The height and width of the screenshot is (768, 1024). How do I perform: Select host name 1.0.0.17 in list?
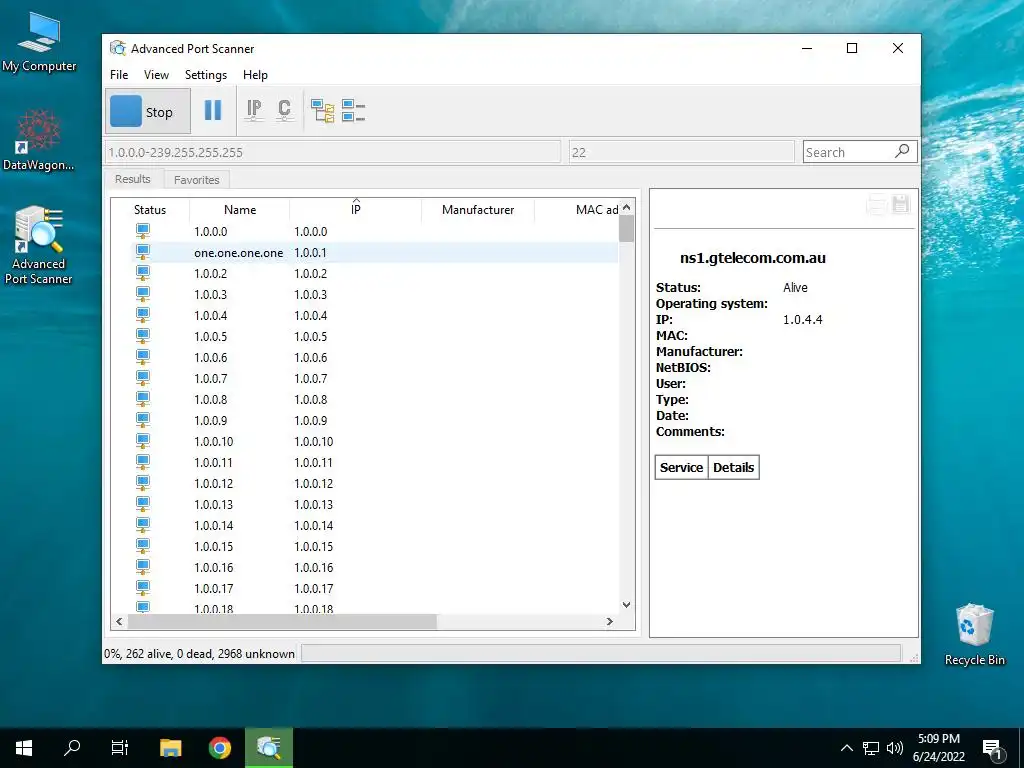click(214, 588)
